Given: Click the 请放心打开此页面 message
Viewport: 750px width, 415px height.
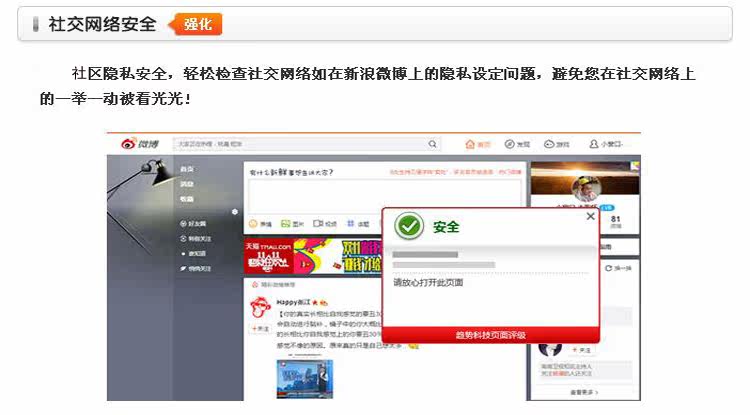Looking at the screenshot, I should 428,283.
